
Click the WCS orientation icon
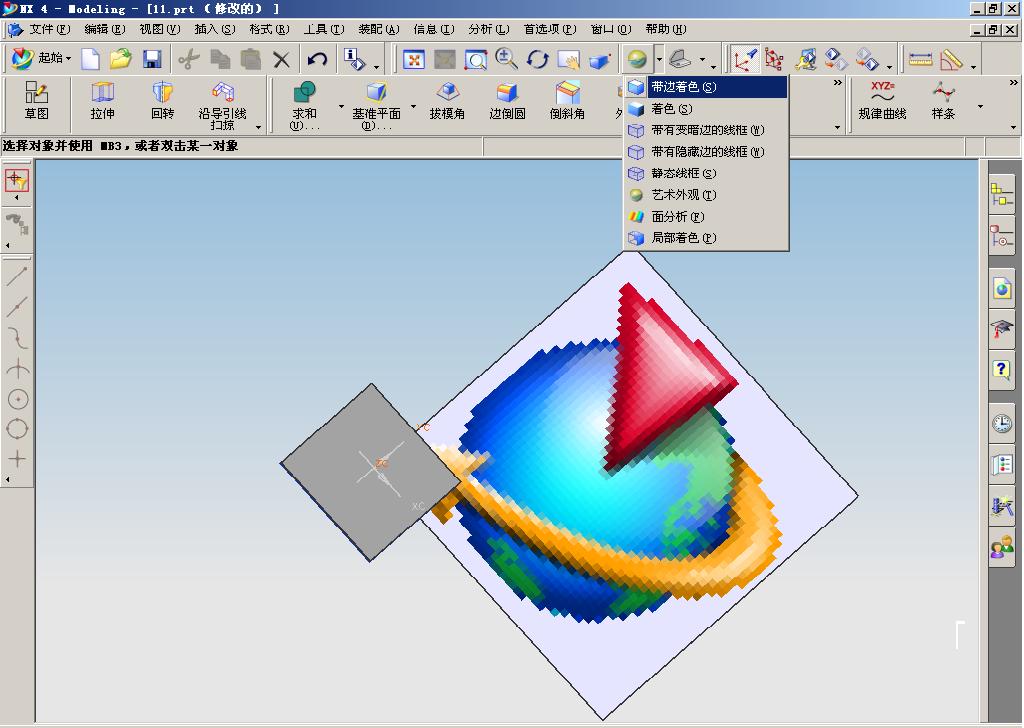[744, 59]
